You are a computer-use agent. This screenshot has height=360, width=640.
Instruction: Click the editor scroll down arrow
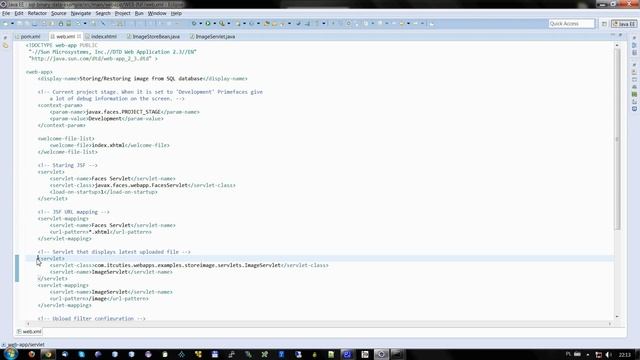point(617,316)
